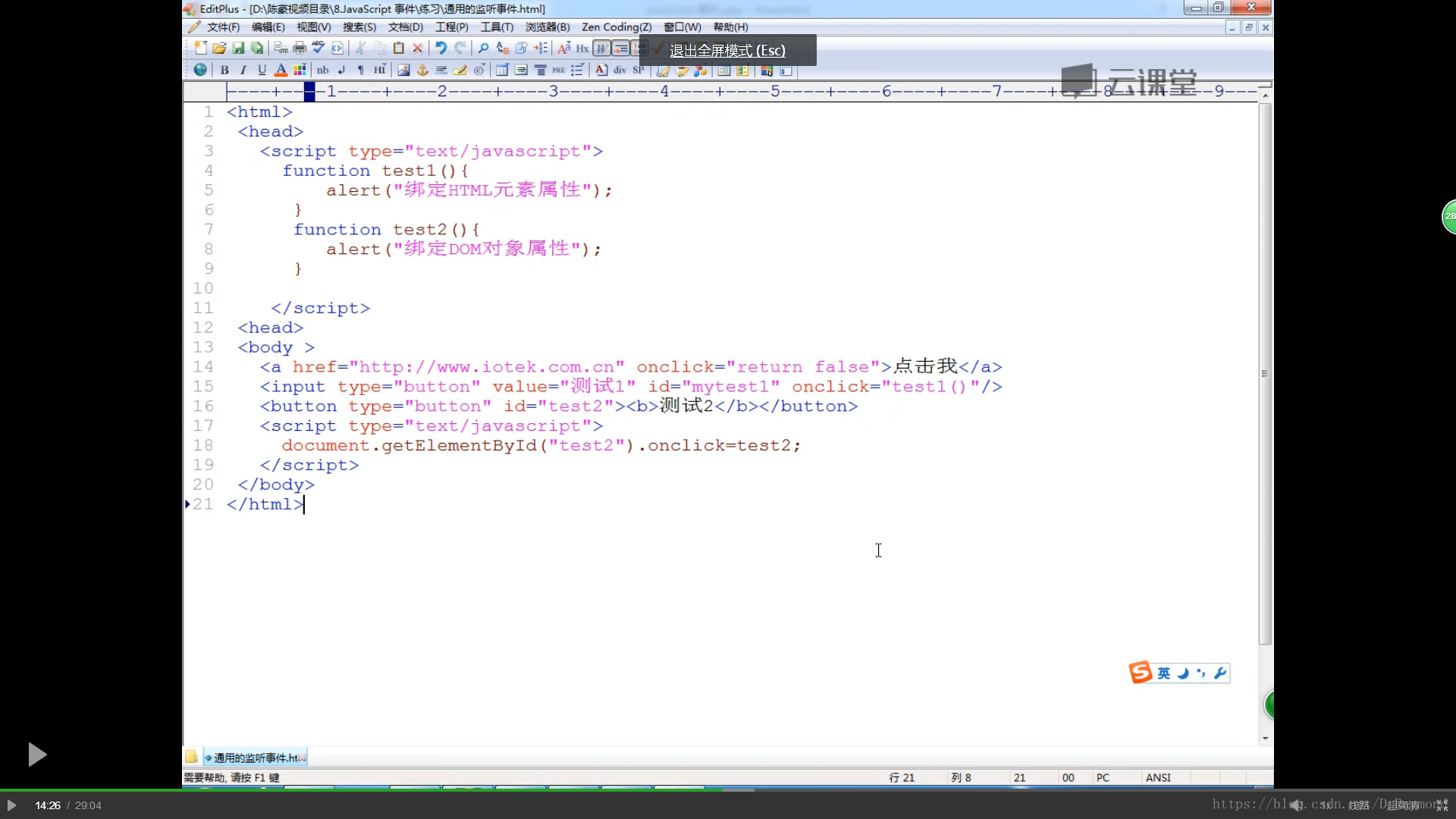Open a file with the folder icon
Image resolution: width=1456 pixels, height=819 pixels.
[x=219, y=49]
